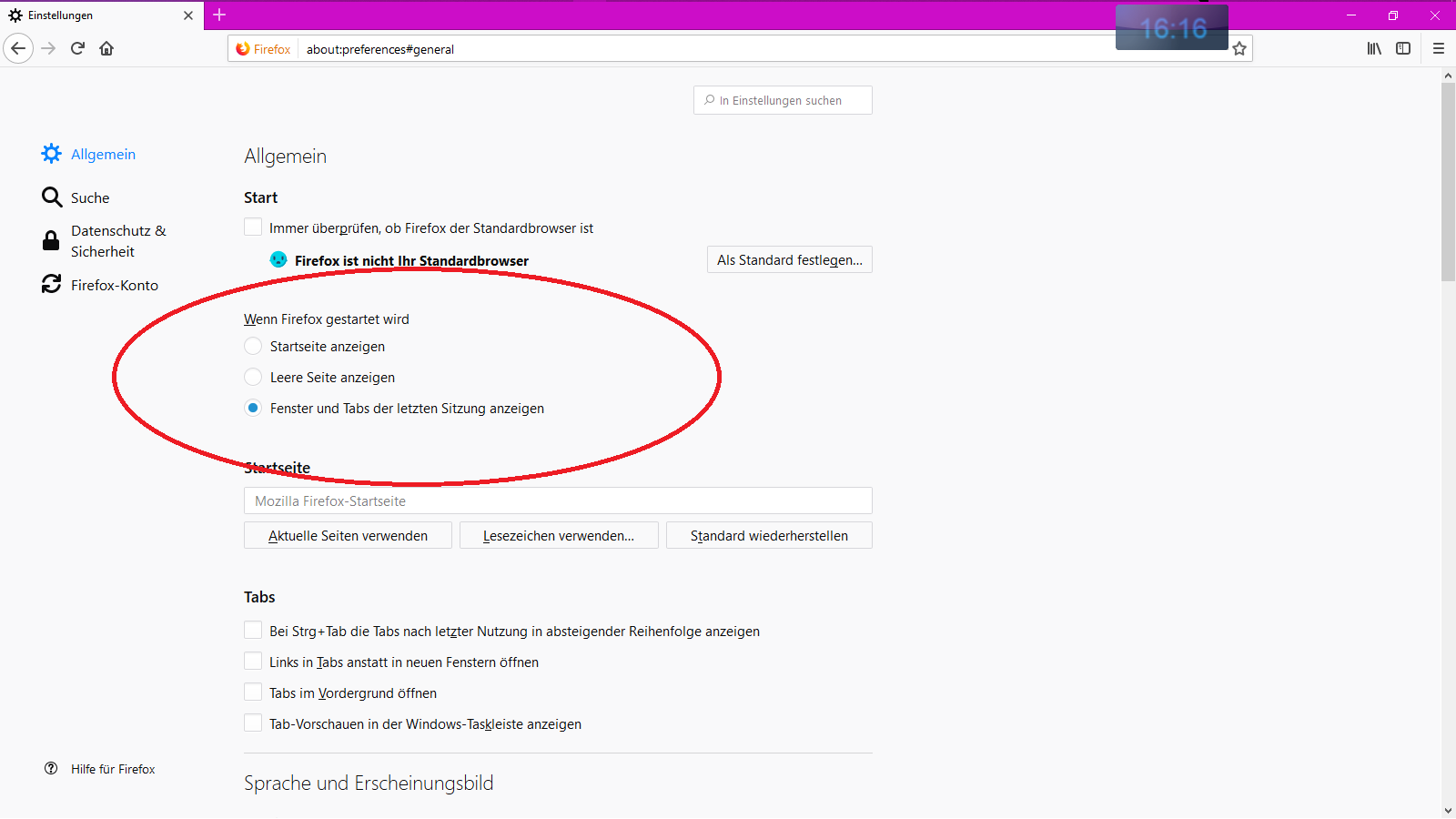Click the Sprache und Erscheinungsbild heading
The width and height of the screenshot is (1456, 819).
point(369,784)
